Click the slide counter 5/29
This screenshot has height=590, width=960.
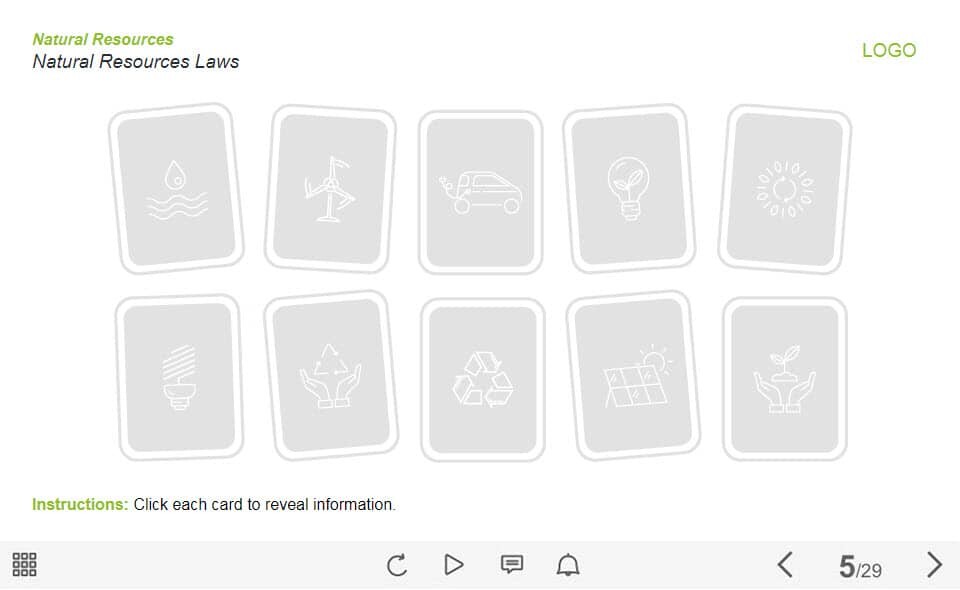(x=860, y=567)
